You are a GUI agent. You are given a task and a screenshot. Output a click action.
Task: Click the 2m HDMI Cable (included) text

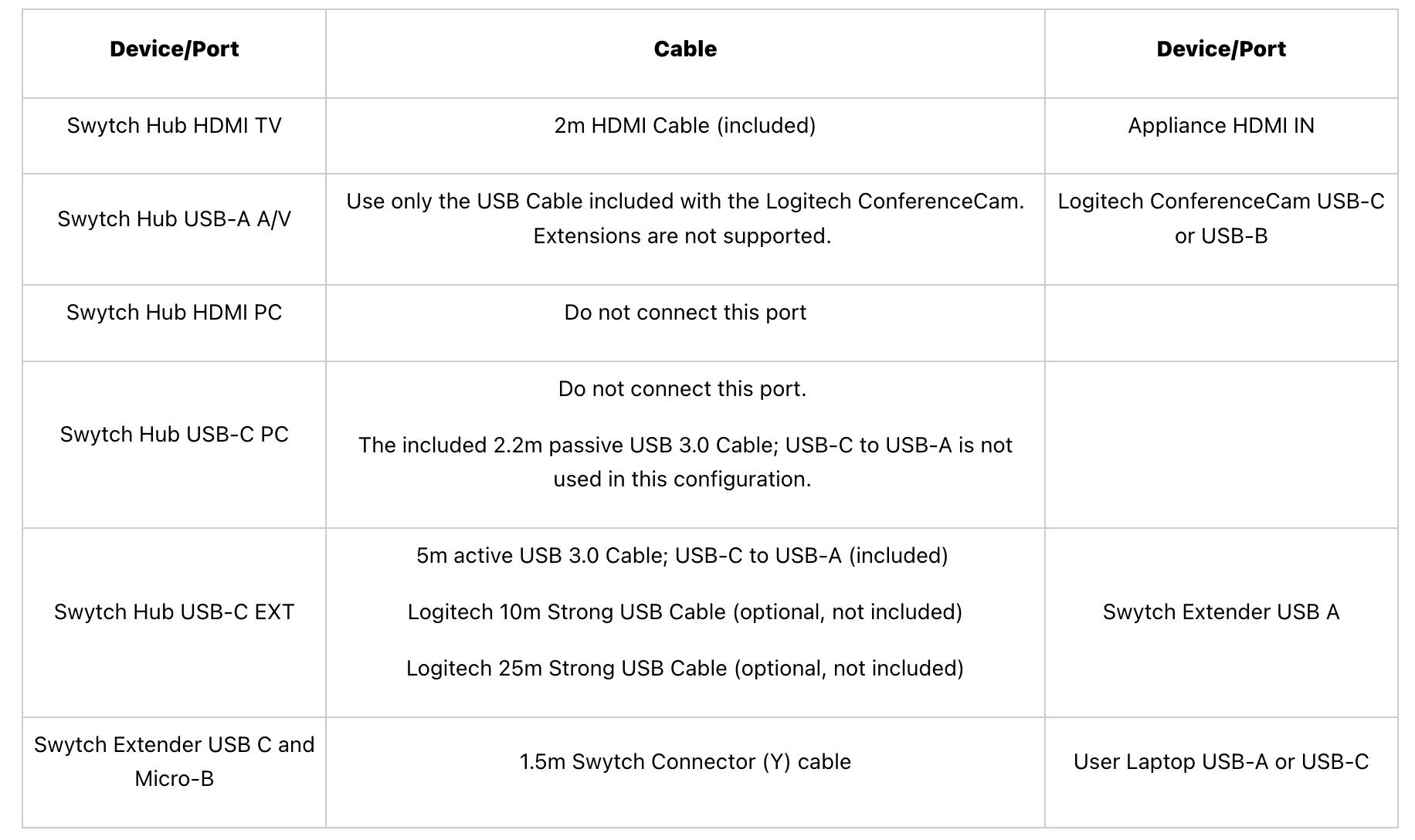685,126
